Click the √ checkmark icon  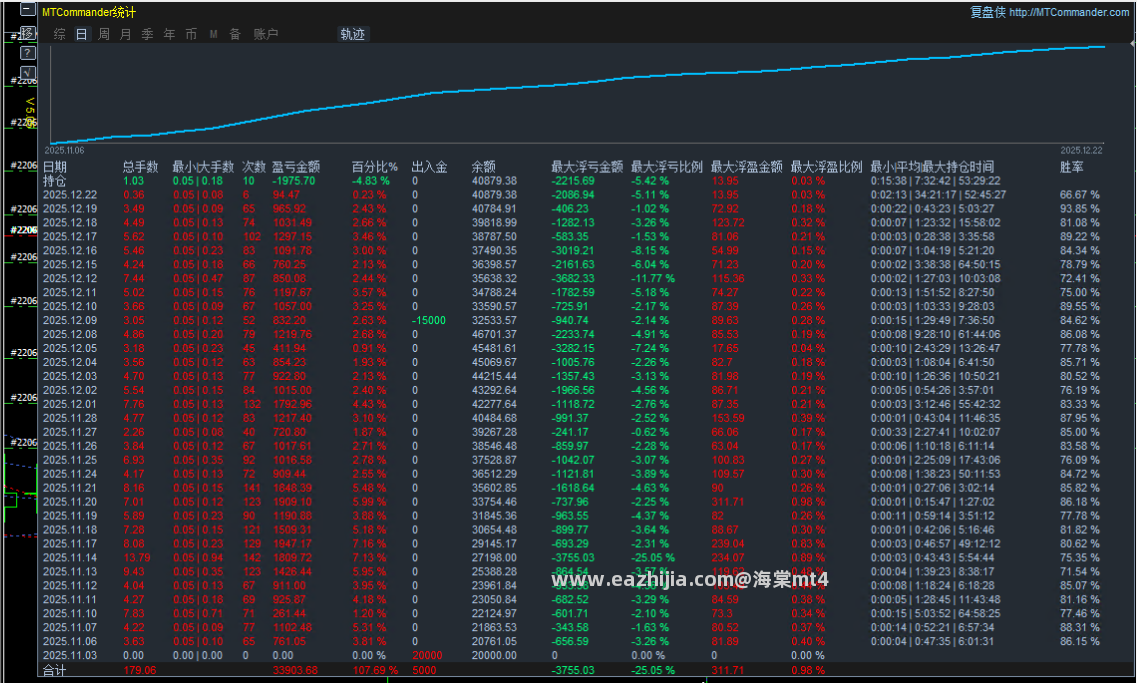pyautogui.click(x=27, y=73)
